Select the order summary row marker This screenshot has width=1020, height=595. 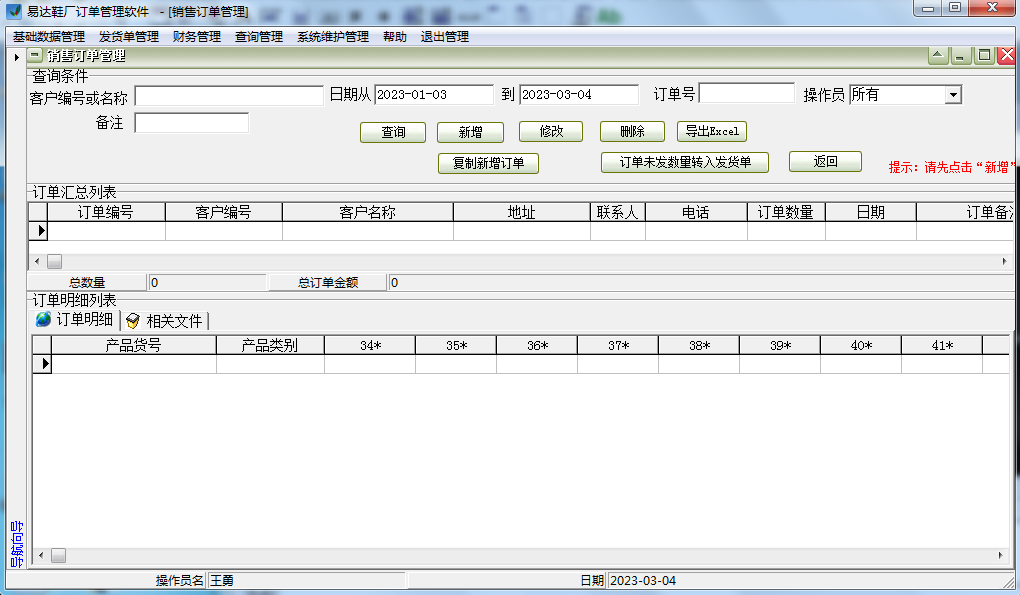(x=38, y=231)
